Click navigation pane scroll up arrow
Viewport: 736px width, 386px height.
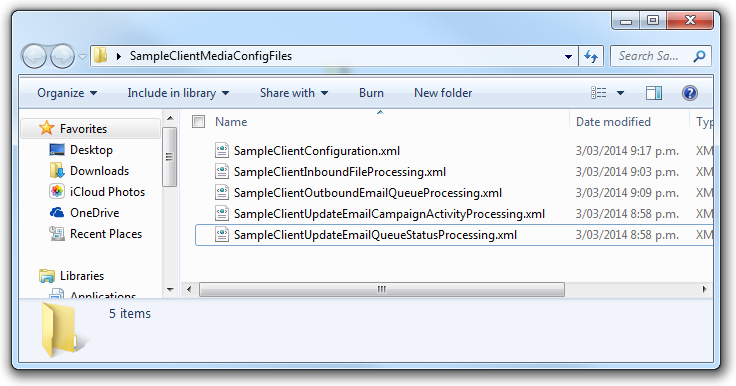(x=170, y=118)
